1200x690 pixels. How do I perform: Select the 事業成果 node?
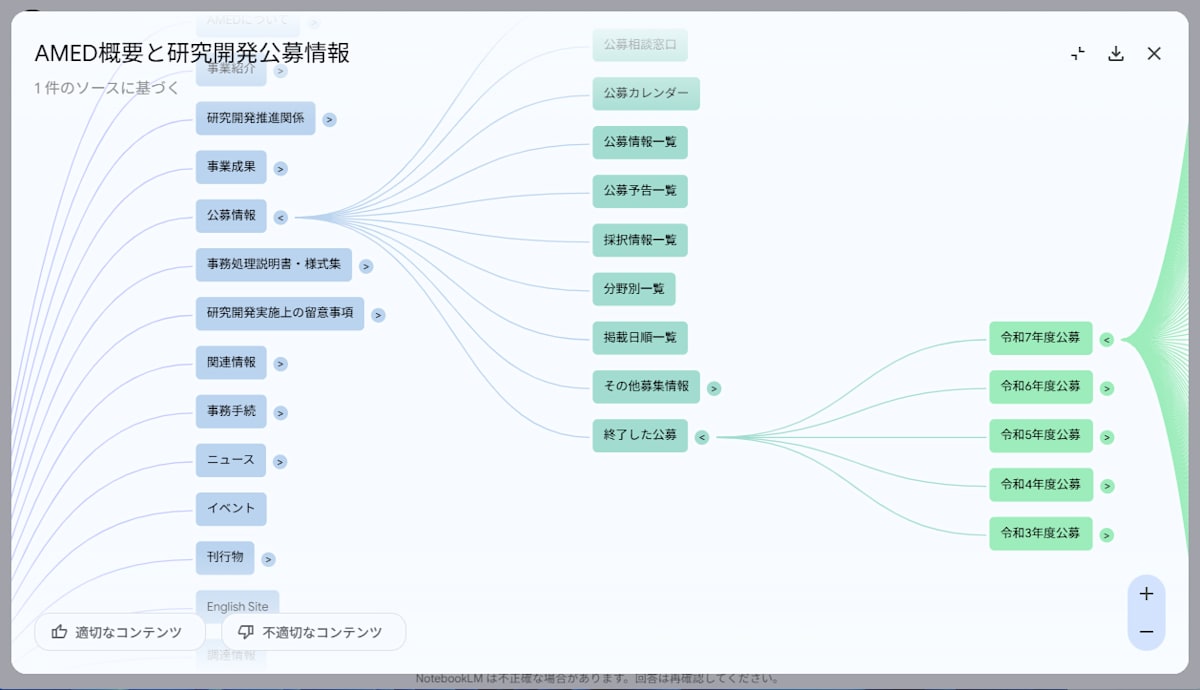click(x=231, y=167)
